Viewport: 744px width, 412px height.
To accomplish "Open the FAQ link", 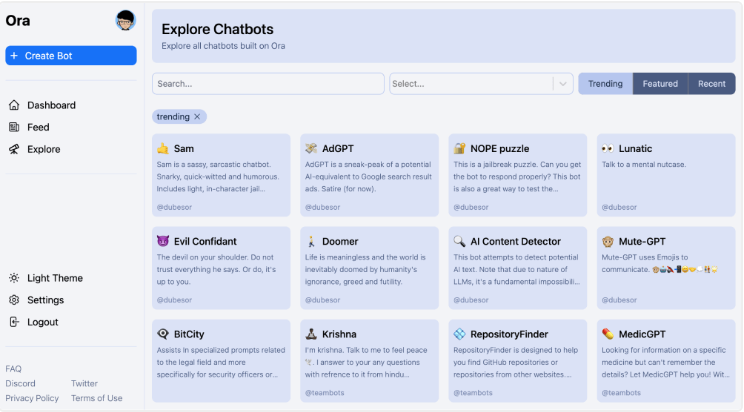I will pyautogui.click(x=13, y=369).
